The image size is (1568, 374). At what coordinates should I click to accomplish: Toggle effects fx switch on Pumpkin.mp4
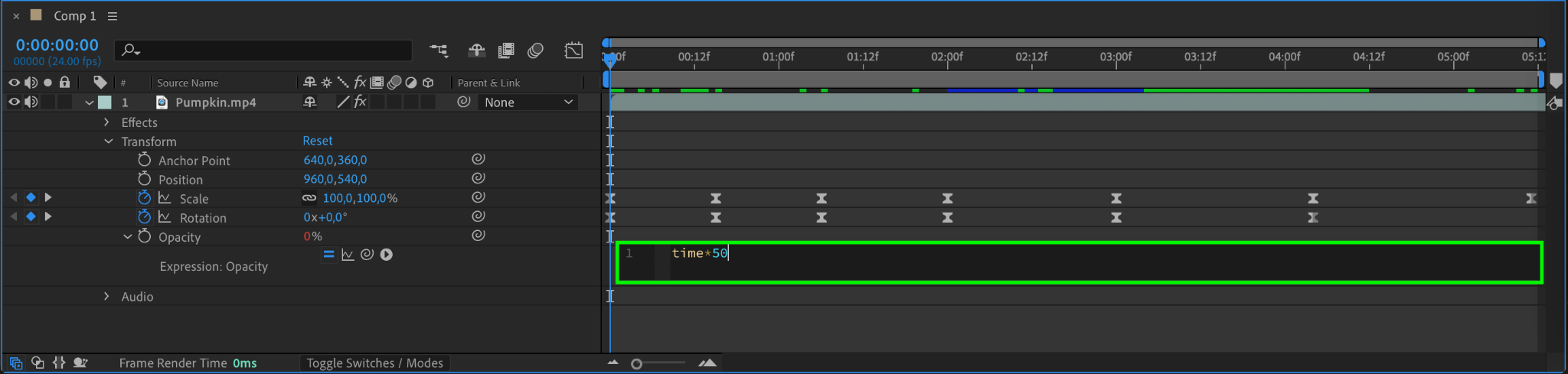click(x=360, y=102)
